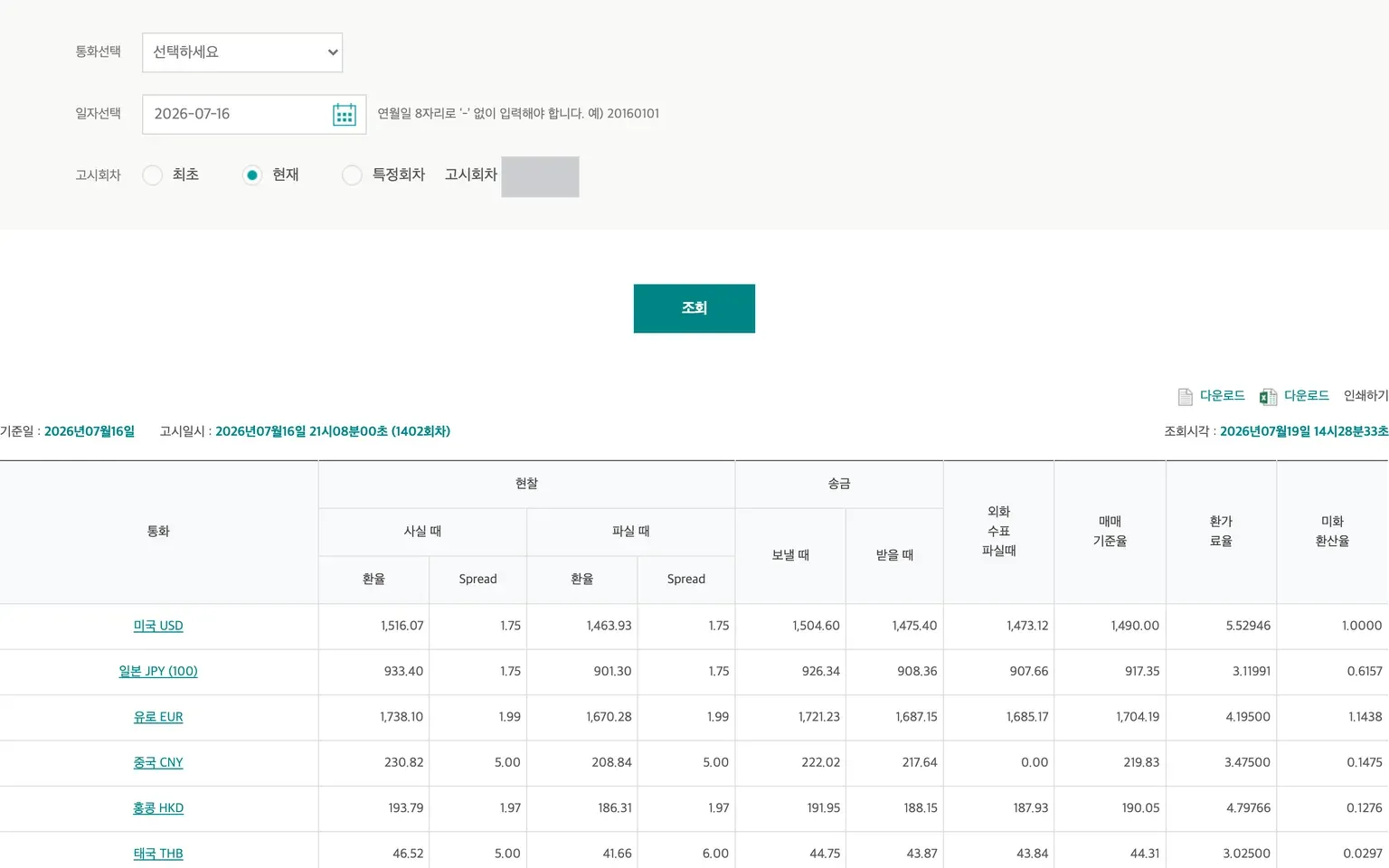Click the first 다운로드 text link

click(x=1222, y=396)
